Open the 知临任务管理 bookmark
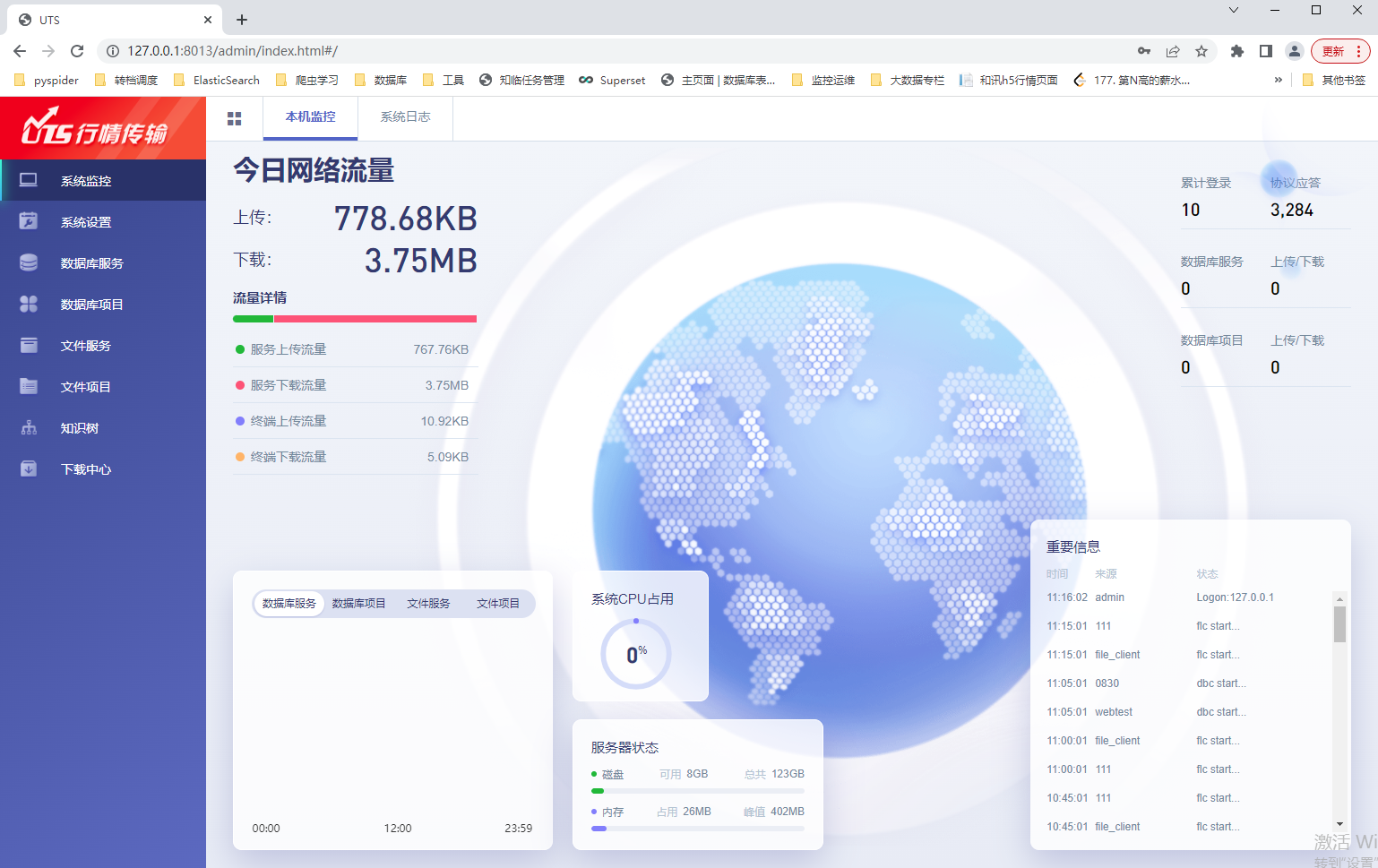1378x868 pixels. (x=521, y=80)
